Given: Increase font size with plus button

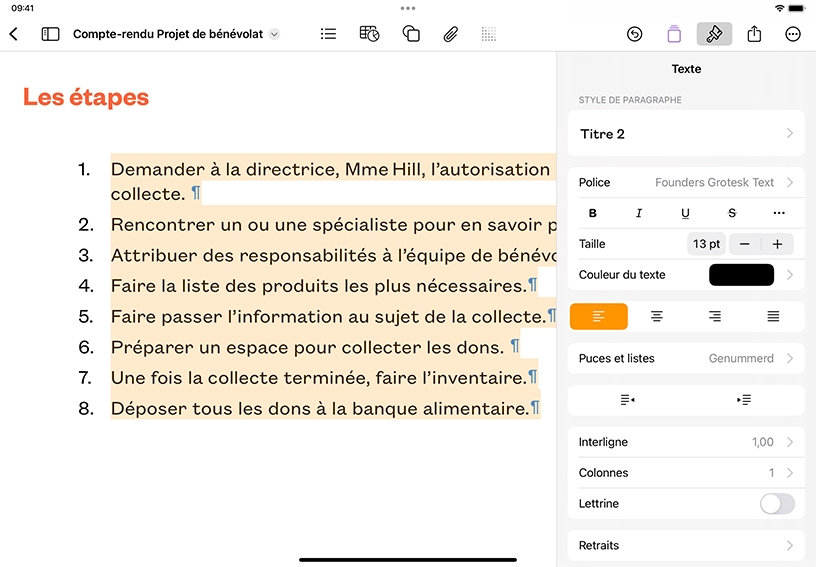Looking at the screenshot, I should pyautogui.click(x=777, y=244).
